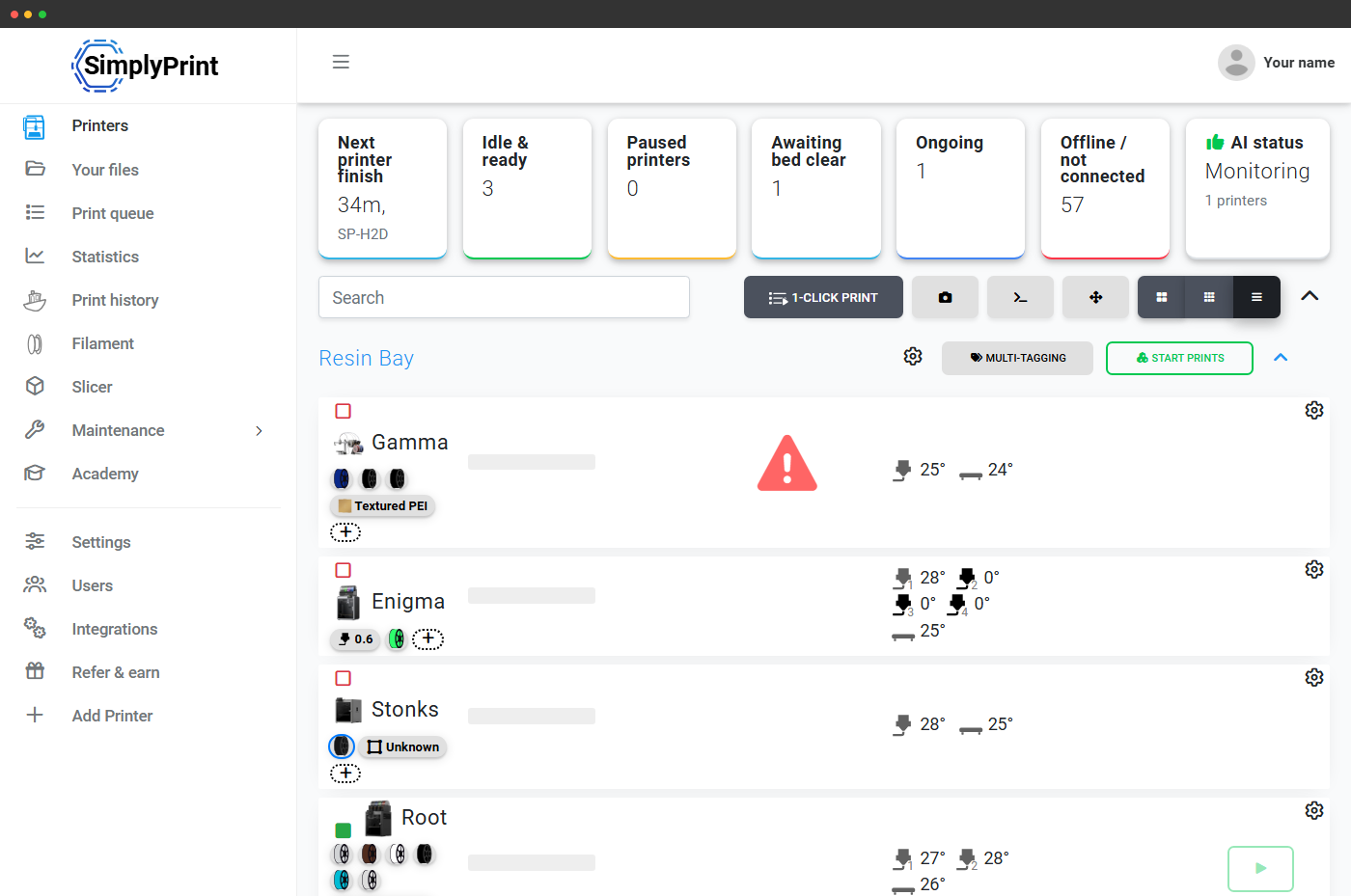Focus the Search input field
The width and height of the screenshot is (1351, 896).
(x=504, y=297)
